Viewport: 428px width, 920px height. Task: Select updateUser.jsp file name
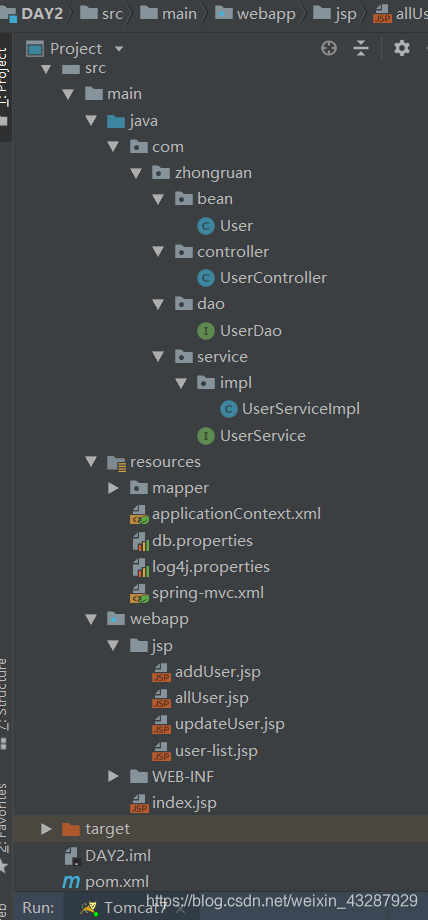230,725
